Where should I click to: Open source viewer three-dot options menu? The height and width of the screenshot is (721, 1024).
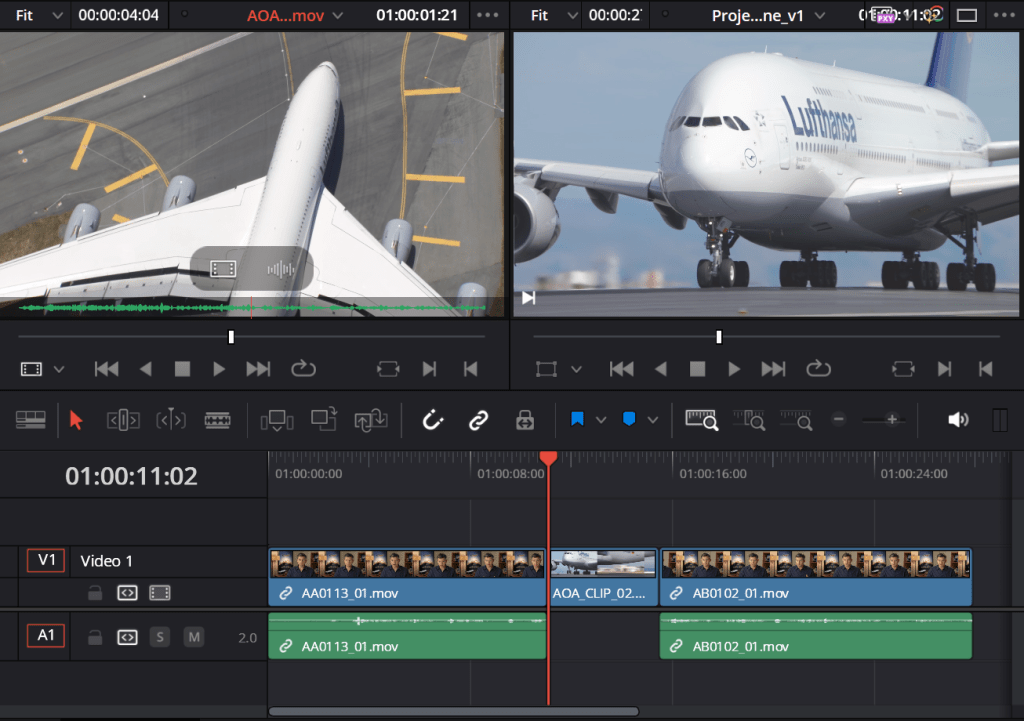pyautogui.click(x=487, y=15)
